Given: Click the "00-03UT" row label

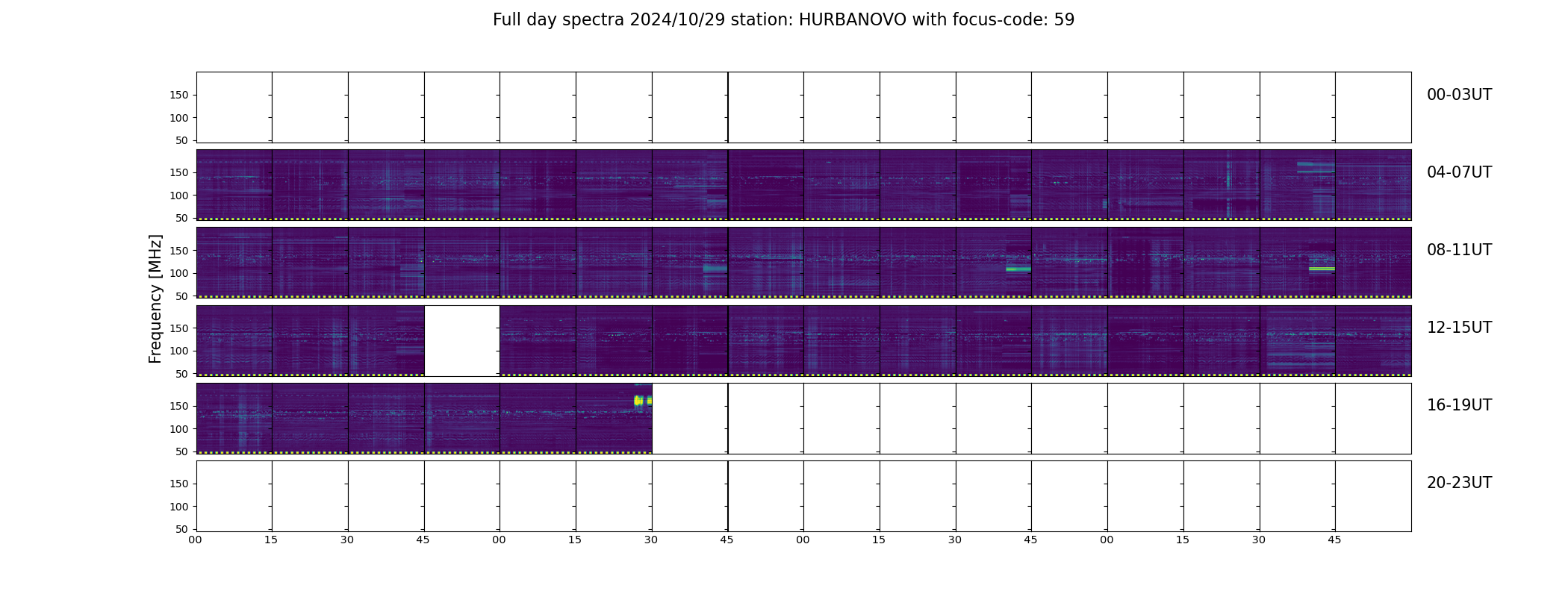Looking at the screenshot, I should coord(1459,95).
